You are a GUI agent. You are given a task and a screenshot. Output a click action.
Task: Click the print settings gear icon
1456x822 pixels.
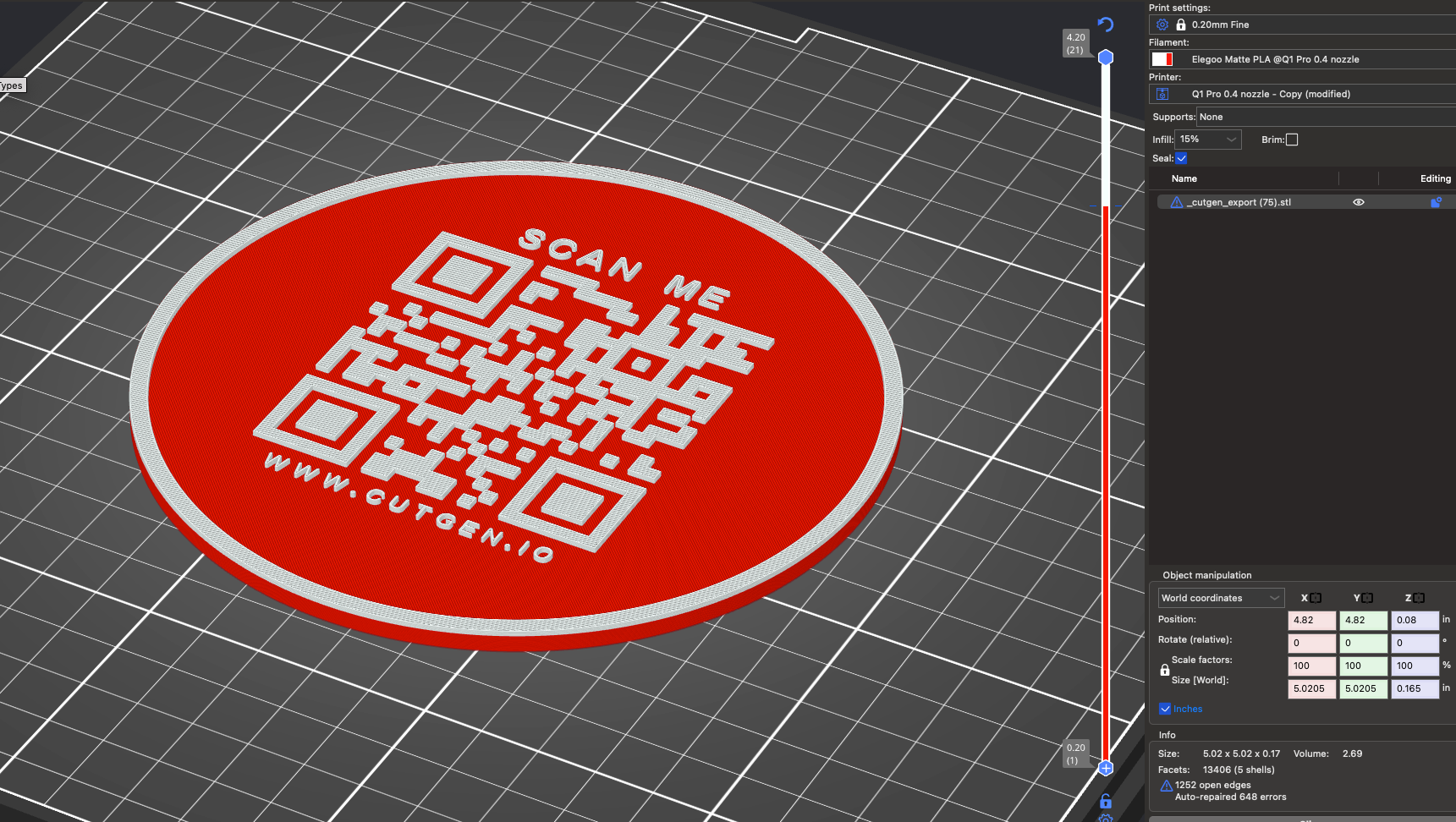[1162, 25]
